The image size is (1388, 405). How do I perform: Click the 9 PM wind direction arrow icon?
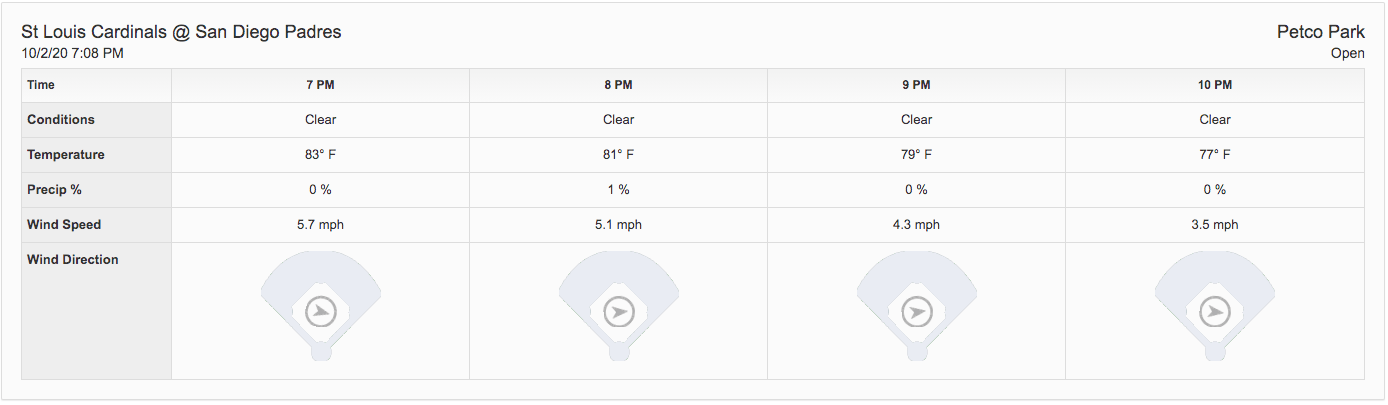coord(917,312)
